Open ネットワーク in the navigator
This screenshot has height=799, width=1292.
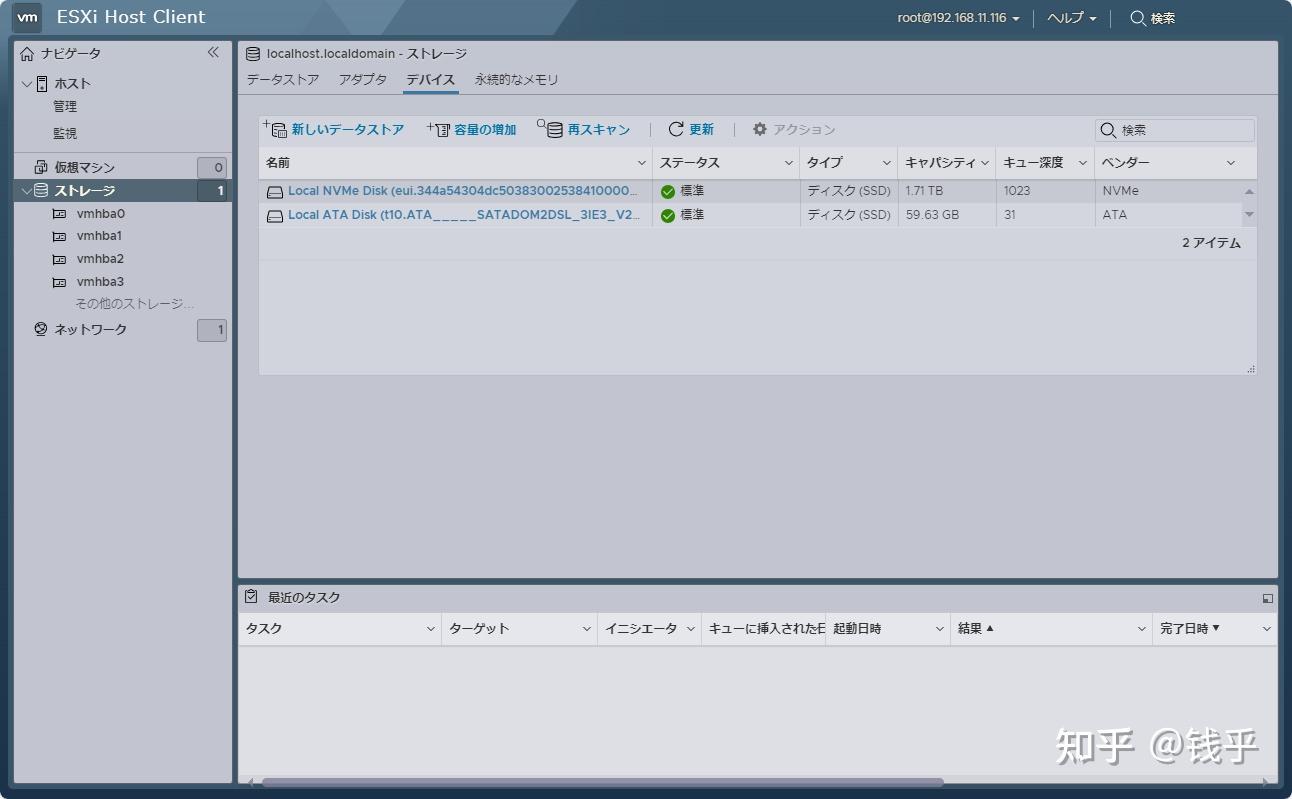click(x=90, y=329)
